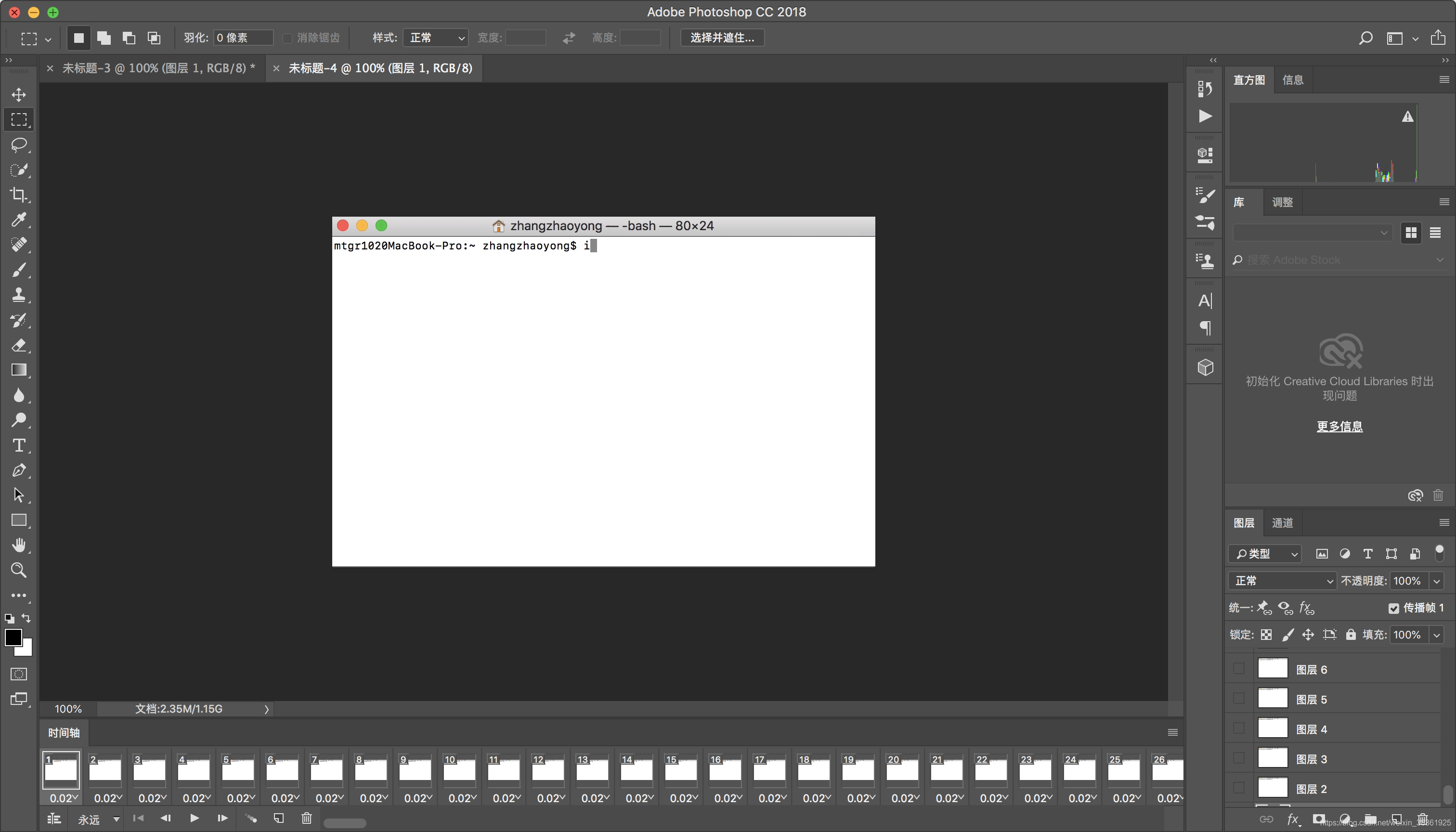Toggle visibility of layer 图层 2
The height and width of the screenshot is (832, 1456).
[x=1238, y=787]
